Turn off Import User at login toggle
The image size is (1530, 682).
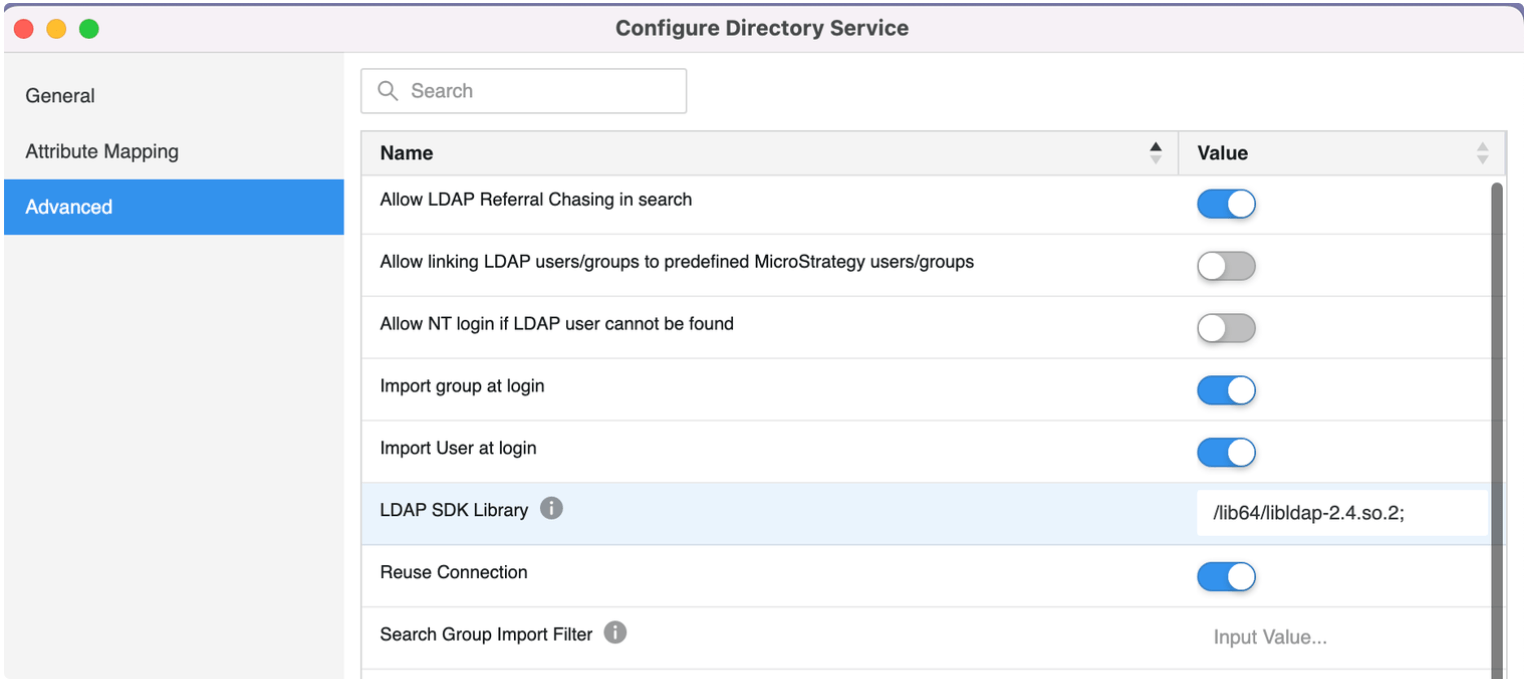pyautogui.click(x=1226, y=452)
